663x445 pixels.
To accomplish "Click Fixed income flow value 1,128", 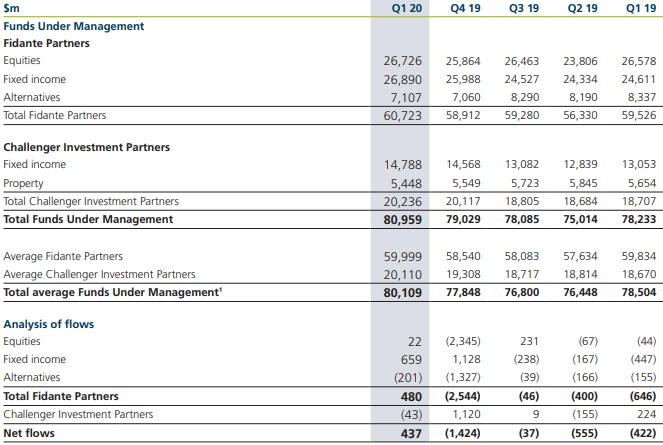I will point(466,360).
